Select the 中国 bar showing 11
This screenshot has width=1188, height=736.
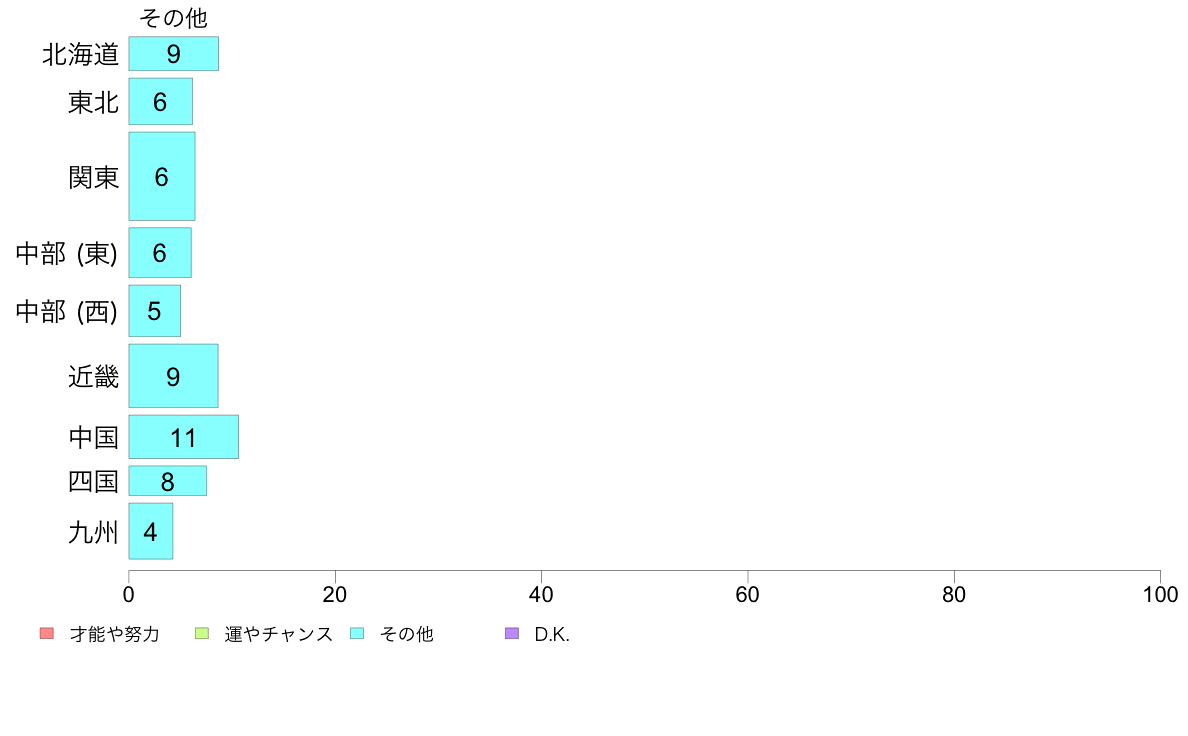[x=183, y=437]
